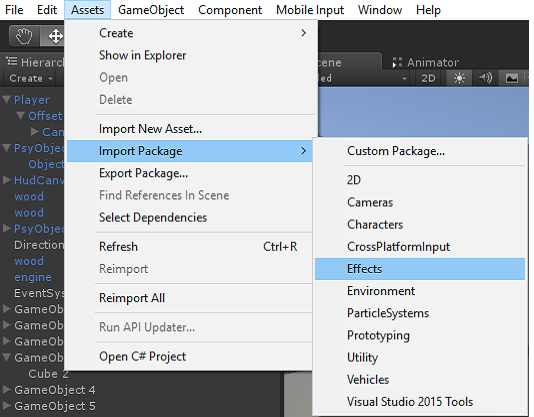This screenshot has height=417, width=534.
Task: Open the scene effects image icon dropdown
Action: tap(512, 78)
